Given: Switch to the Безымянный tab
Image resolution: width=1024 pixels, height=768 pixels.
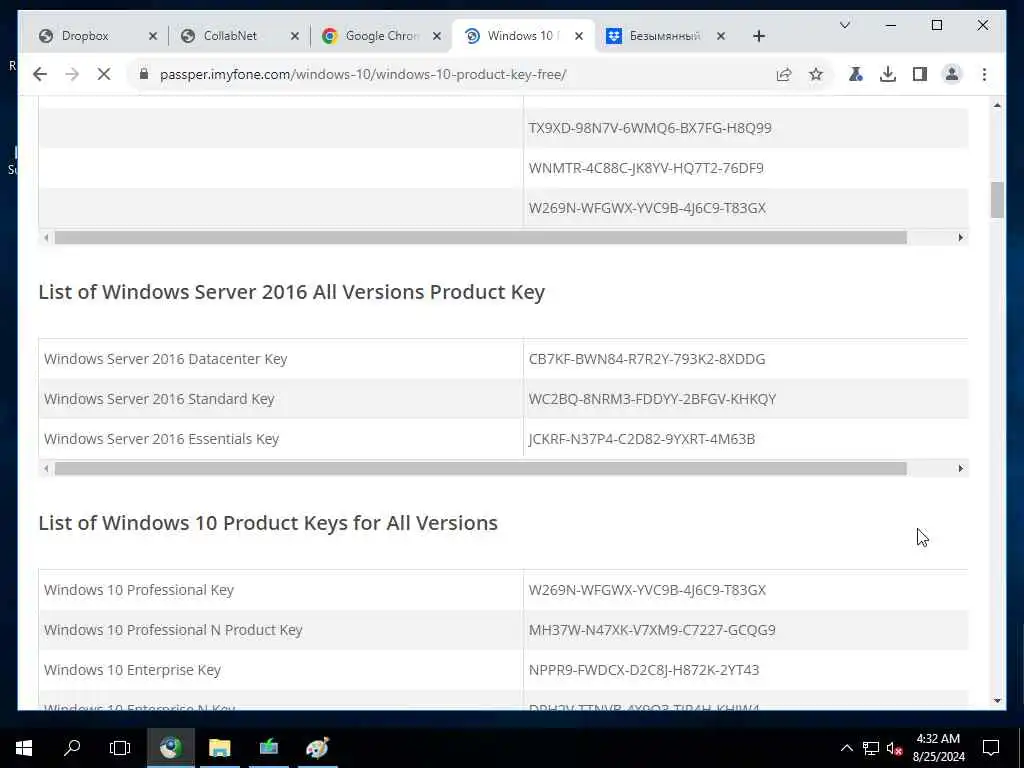Looking at the screenshot, I should (x=664, y=36).
